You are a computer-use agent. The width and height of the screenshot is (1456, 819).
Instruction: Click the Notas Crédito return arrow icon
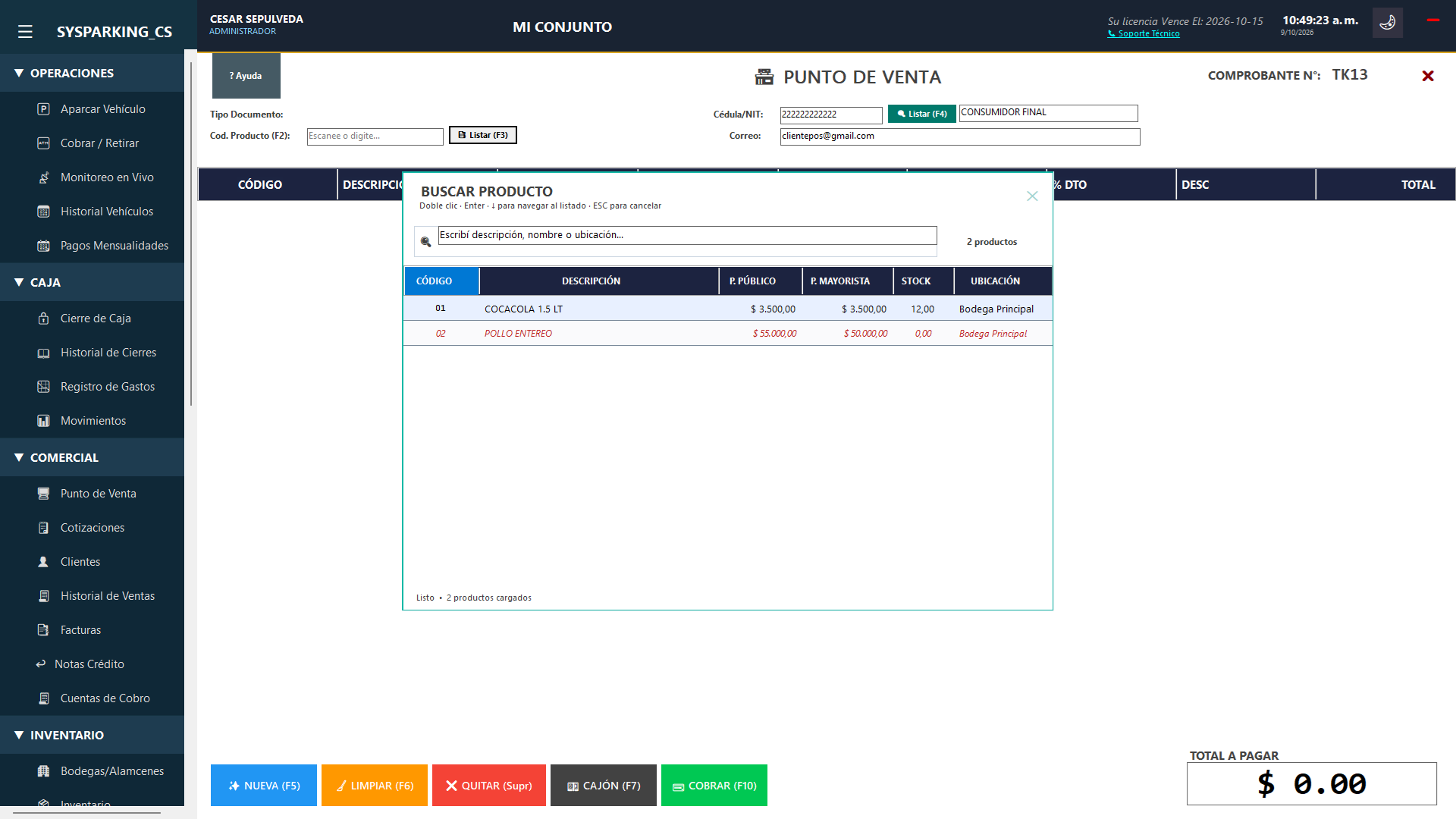tap(41, 664)
